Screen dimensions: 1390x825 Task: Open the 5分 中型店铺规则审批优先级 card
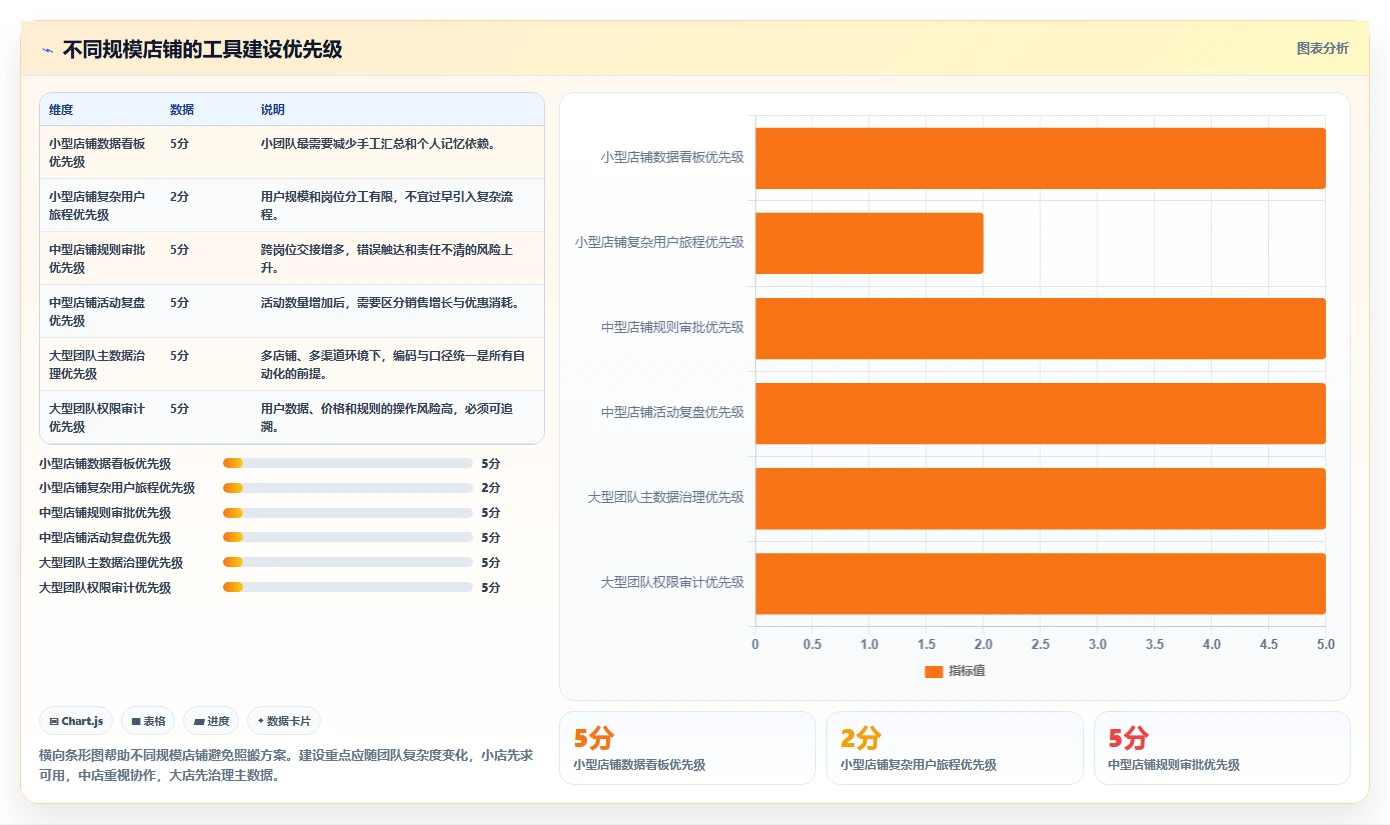(x=1222, y=748)
